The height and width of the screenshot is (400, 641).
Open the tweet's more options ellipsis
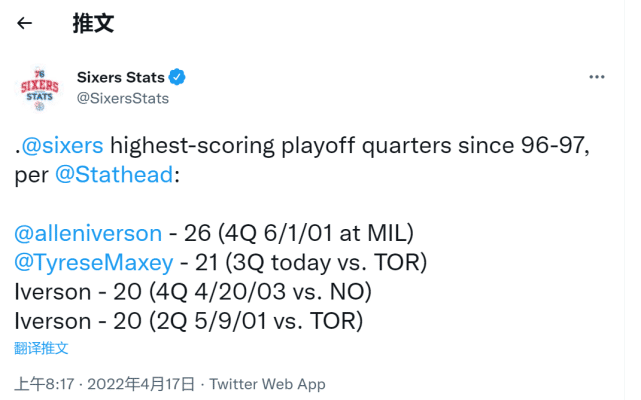(x=596, y=77)
